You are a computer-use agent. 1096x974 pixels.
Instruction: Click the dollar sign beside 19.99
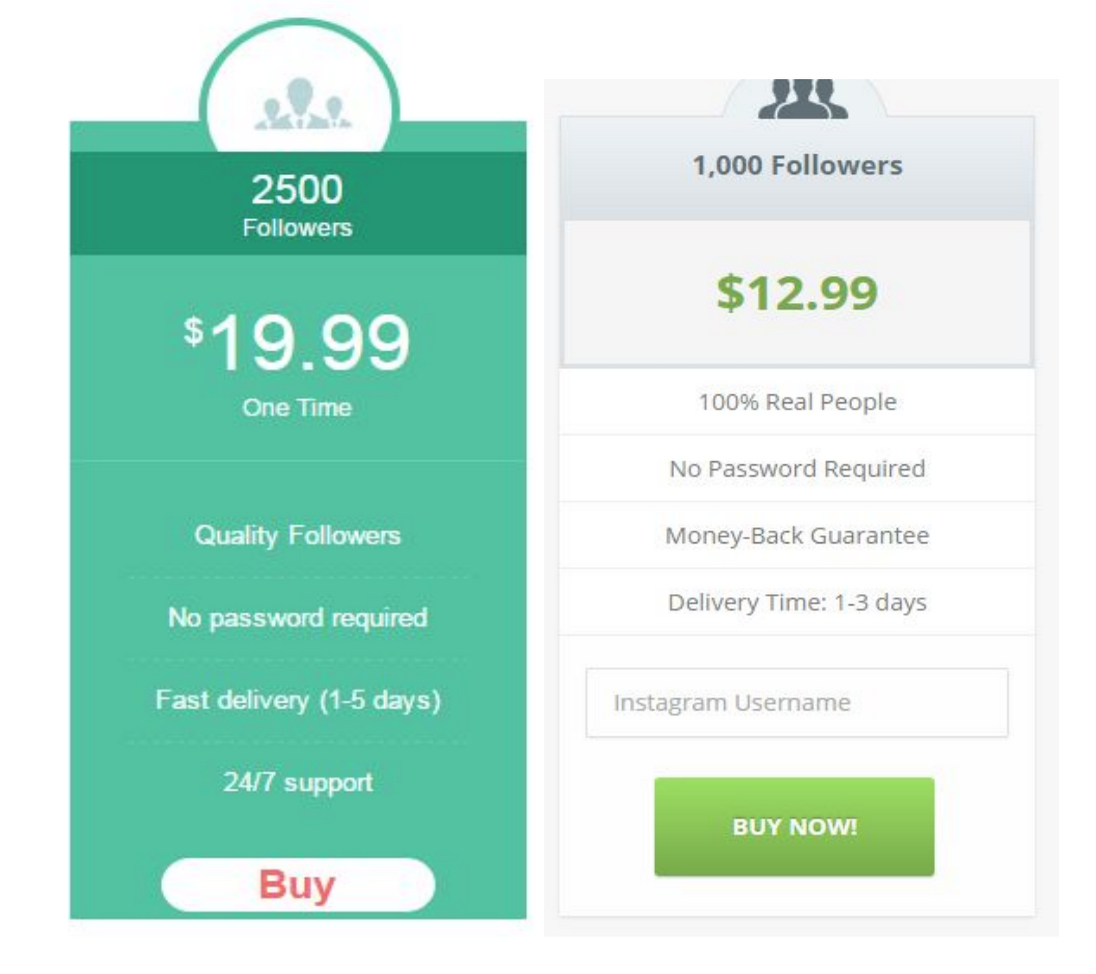click(193, 332)
